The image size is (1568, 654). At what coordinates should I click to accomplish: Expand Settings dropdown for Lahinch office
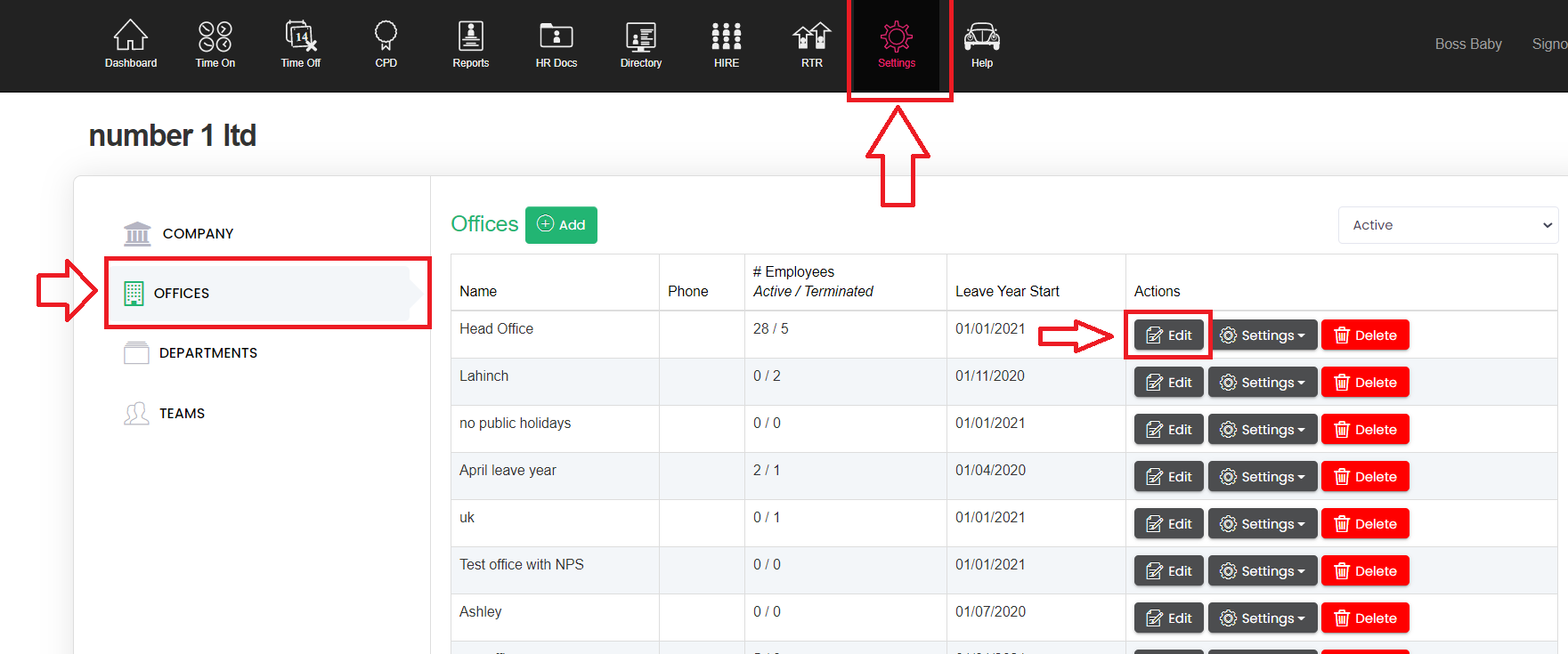[x=1262, y=383]
